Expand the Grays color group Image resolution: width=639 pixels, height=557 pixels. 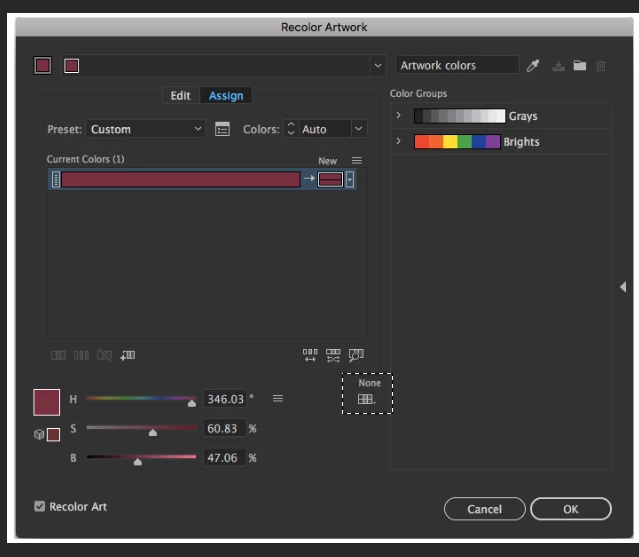pyautogui.click(x=399, y=115)
